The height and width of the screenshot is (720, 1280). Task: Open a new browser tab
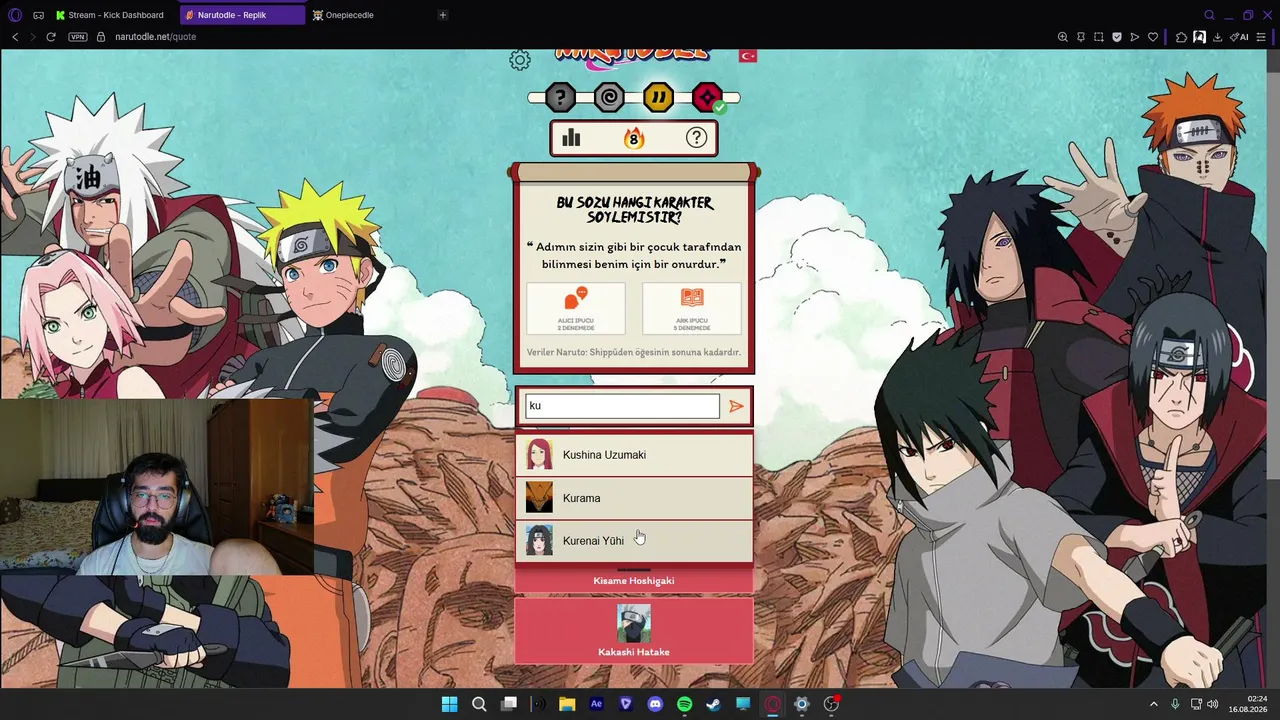click(x=443, y=15)
